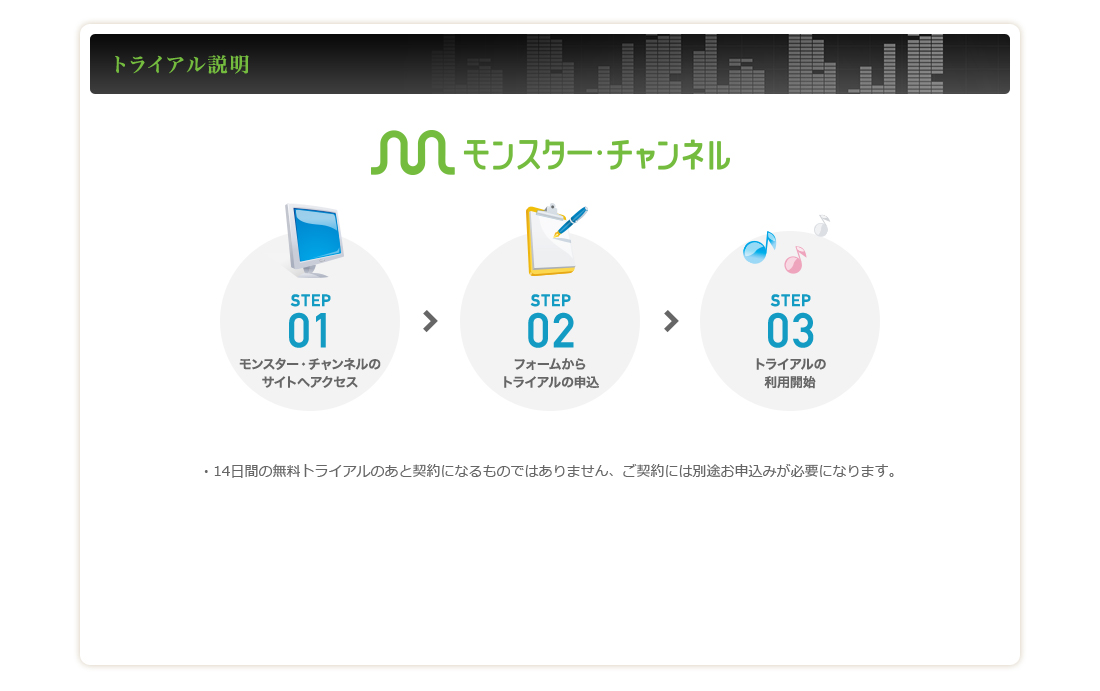Click the arrow between Step 02 and 03
This screenshot has height=691, width=1100.
671,321
